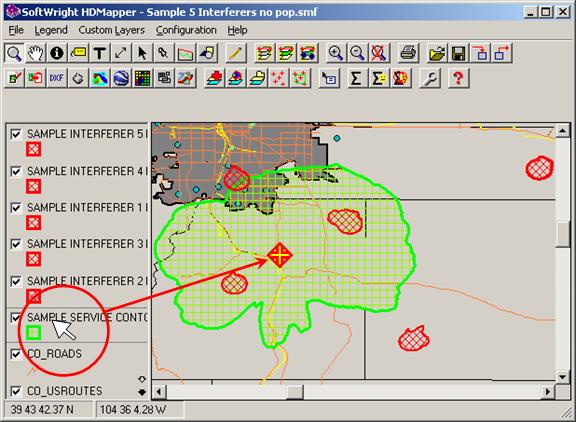
Task: Select the diagonal double-arrow measure tool
Action: pos(120,53)
